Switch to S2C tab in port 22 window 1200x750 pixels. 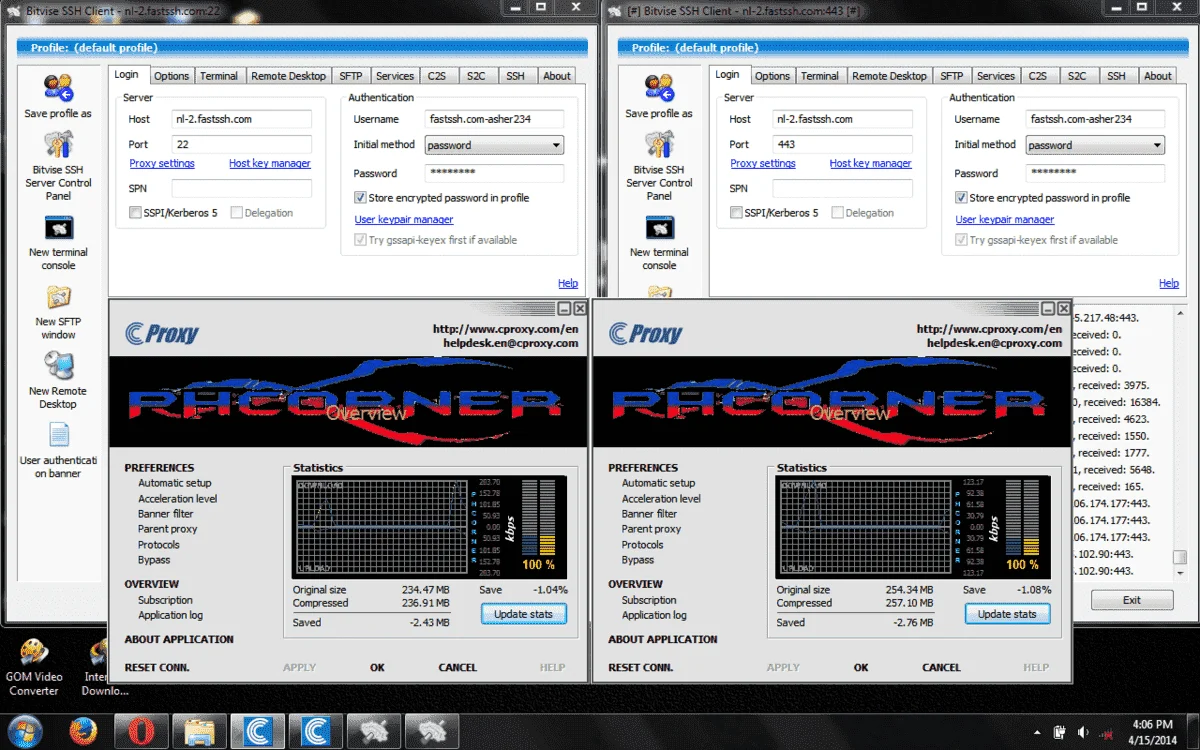[x=476, y=76]
